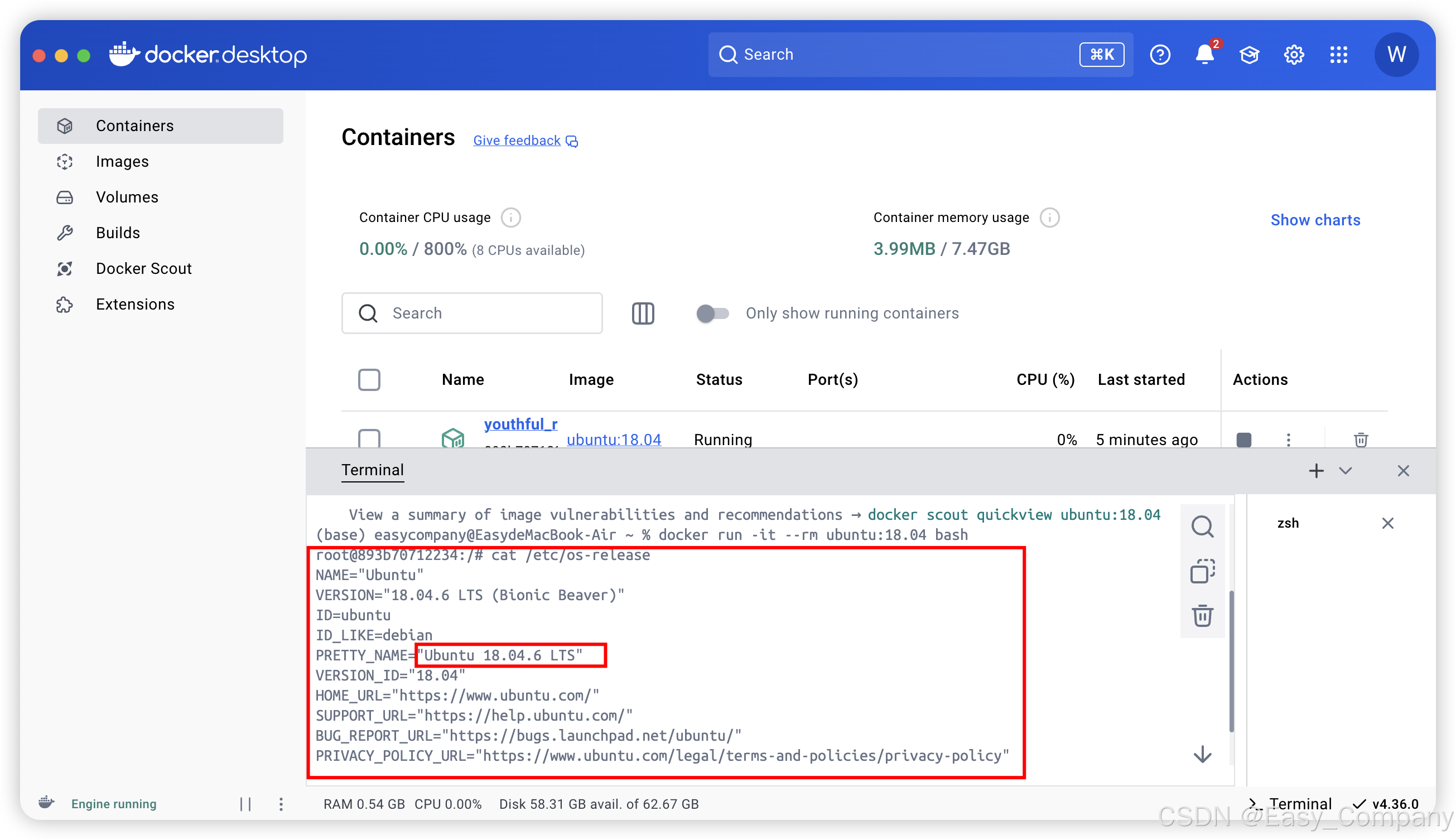The image size is (1456, 840).
Task: Click the terminal vertical scrollbar
Action: click(1231, 660)
